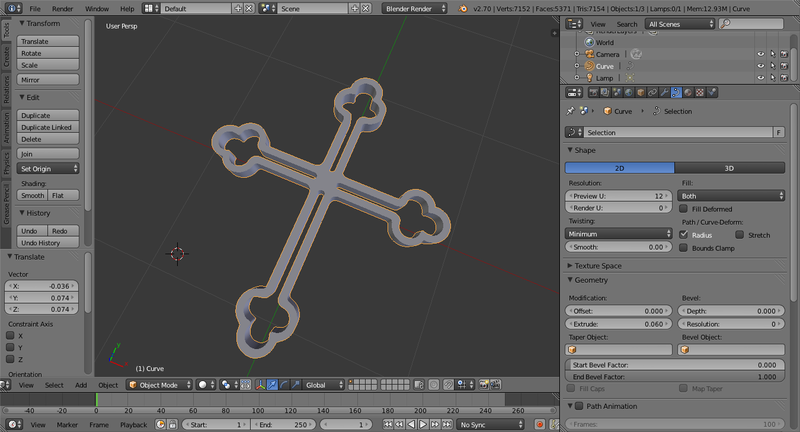Open the Object Constraints tab (chain icon)
The image size is (800, 432).
coord(653,92)
